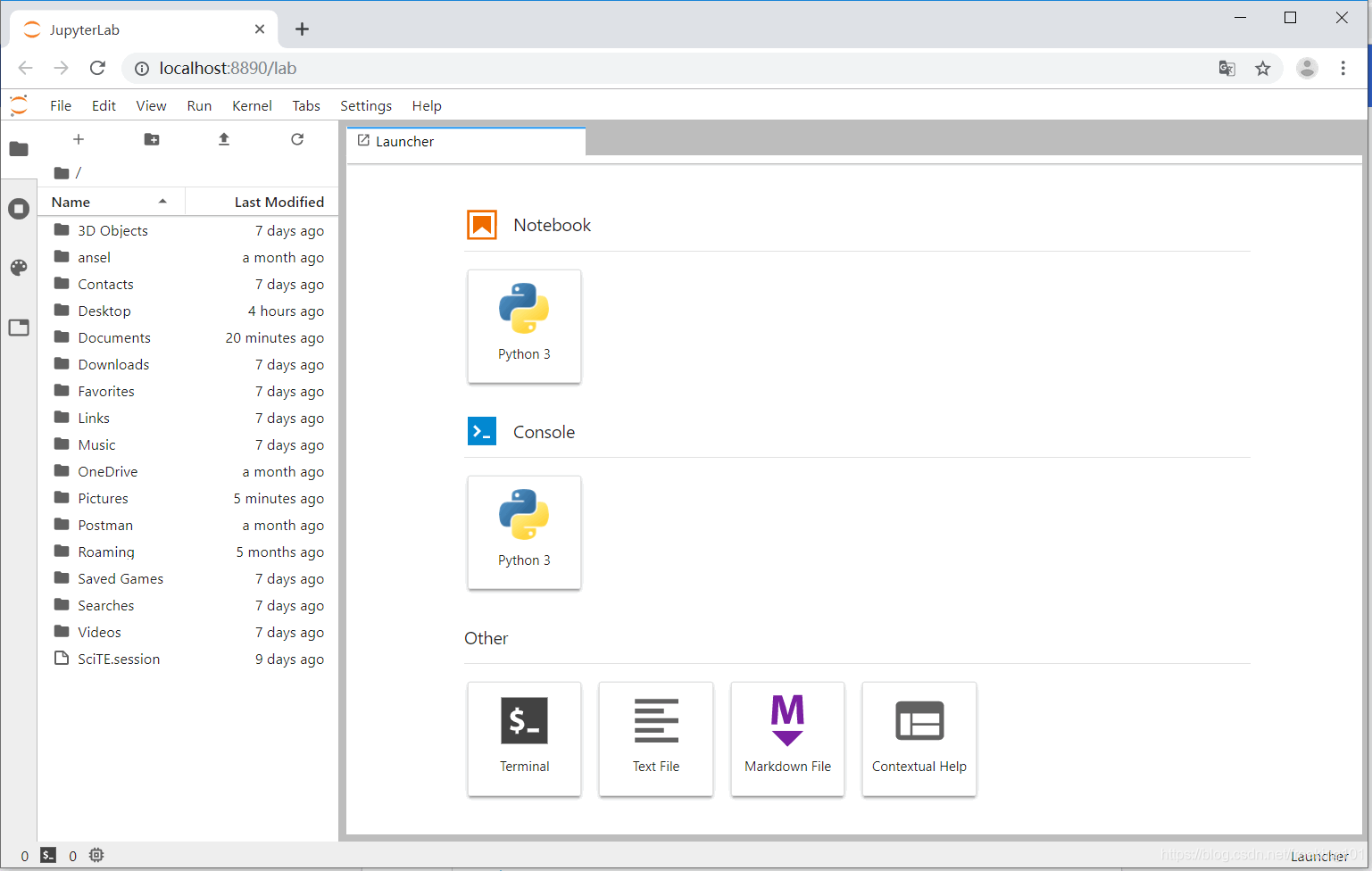Image resolution: width=1372 pixels, height=871 pixels.
Task: Open the File menu
Action: (x=61, y=105)
